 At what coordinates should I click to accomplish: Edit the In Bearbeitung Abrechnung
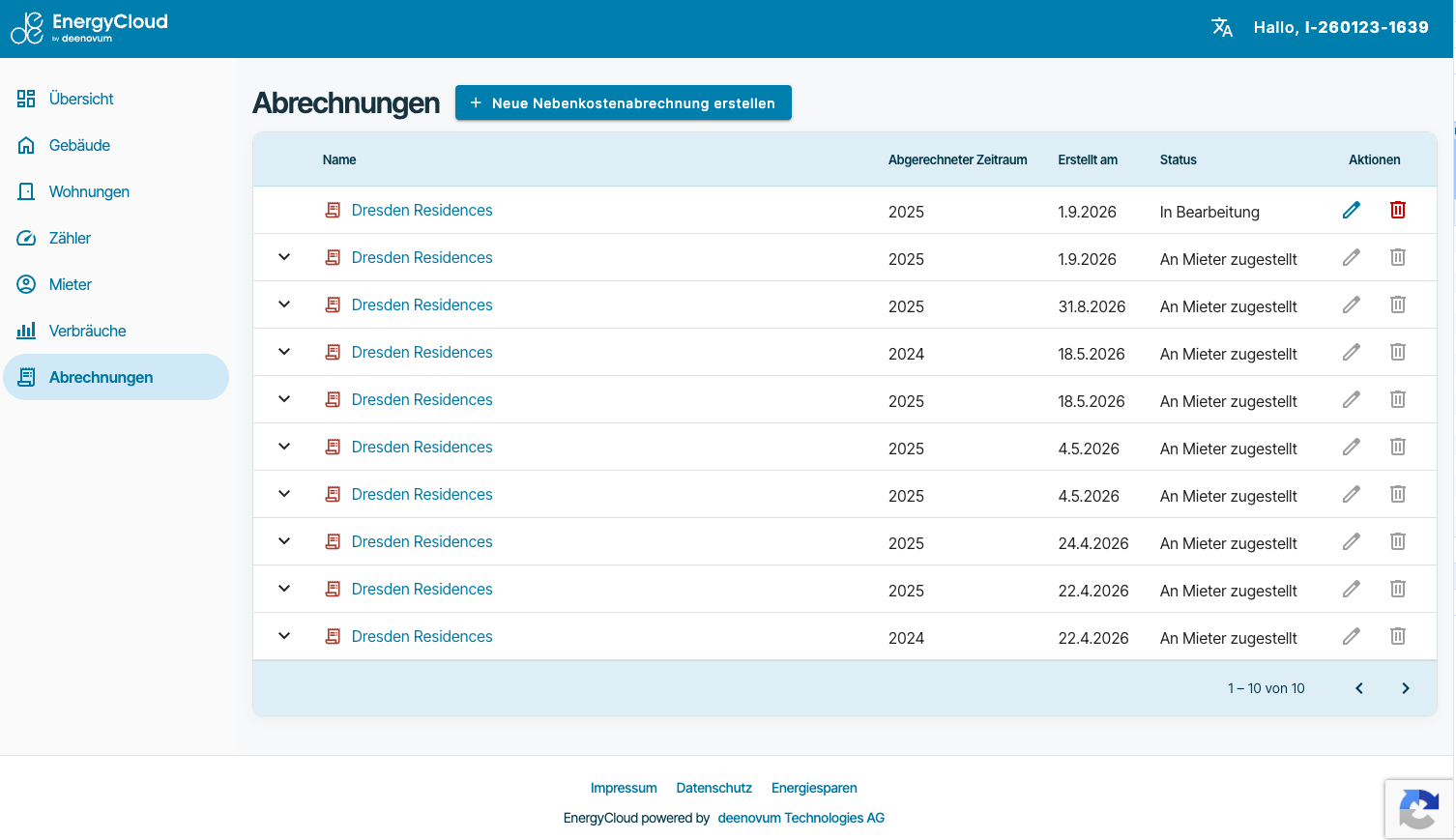click(1352, 210)
